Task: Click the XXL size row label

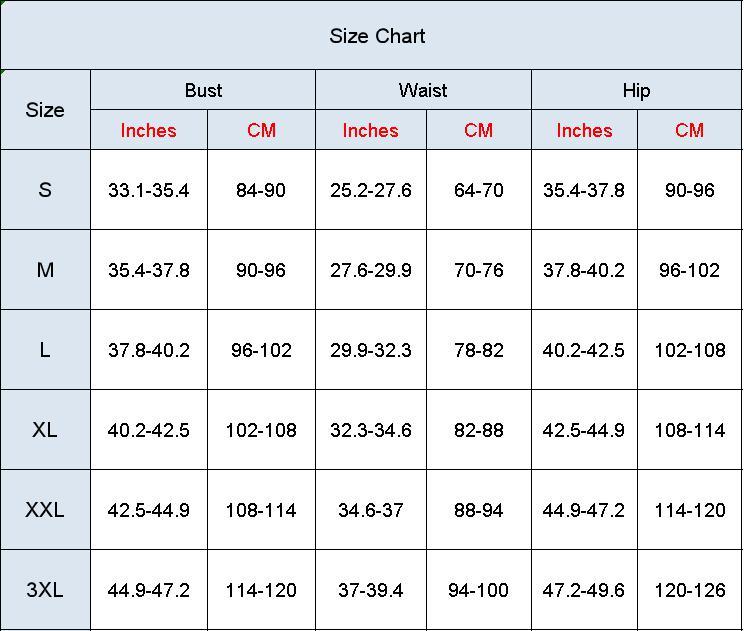Action: 45,510
